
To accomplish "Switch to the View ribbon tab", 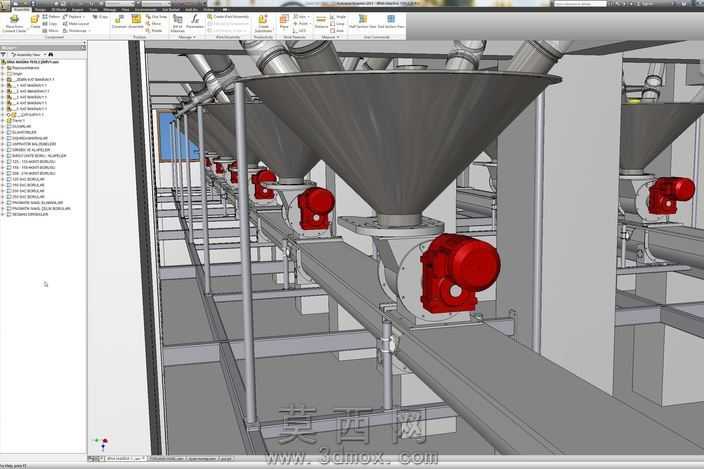I will pos(125,9).
